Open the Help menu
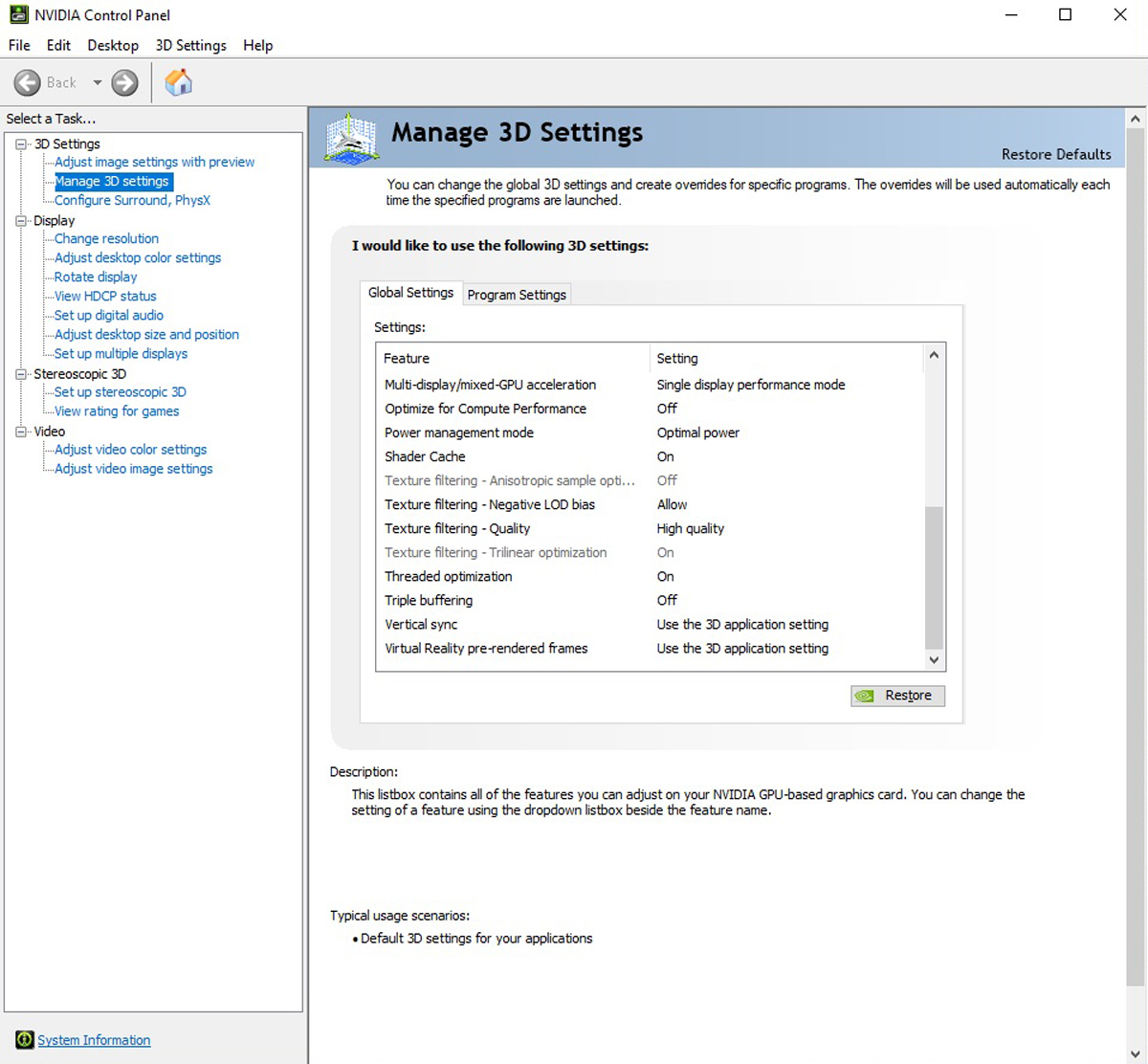The width and height of the screenshot is (1148, 1064). click(x=257, y=45)
